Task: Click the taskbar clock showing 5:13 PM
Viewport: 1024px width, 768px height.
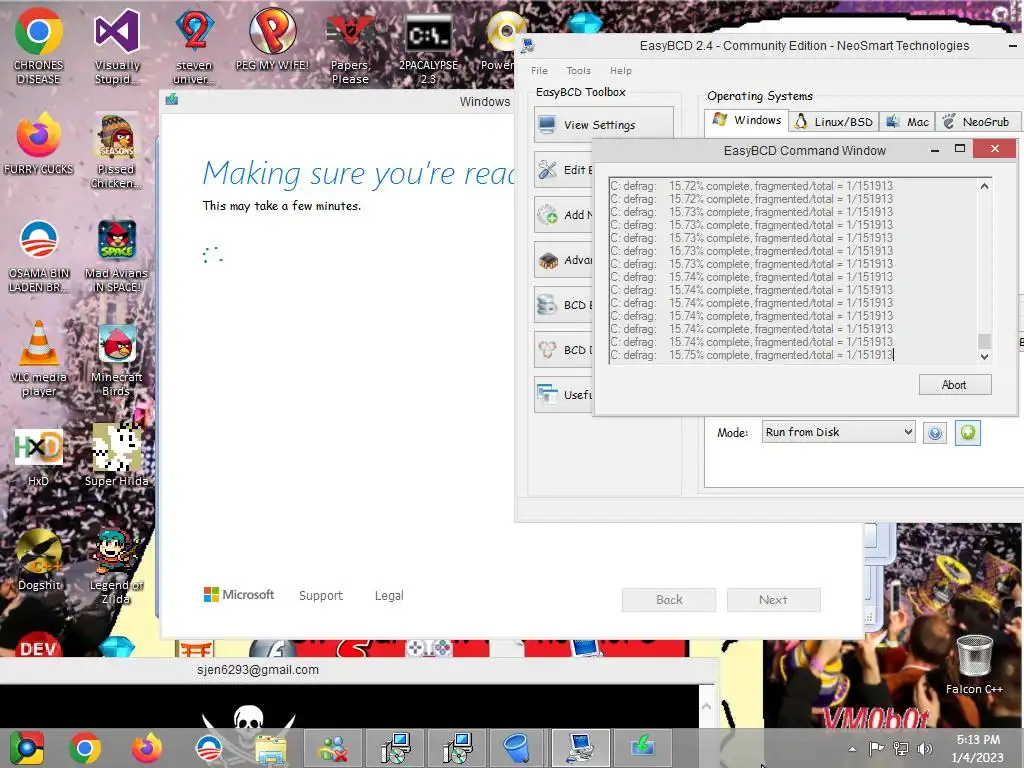Action: [978, 748]
